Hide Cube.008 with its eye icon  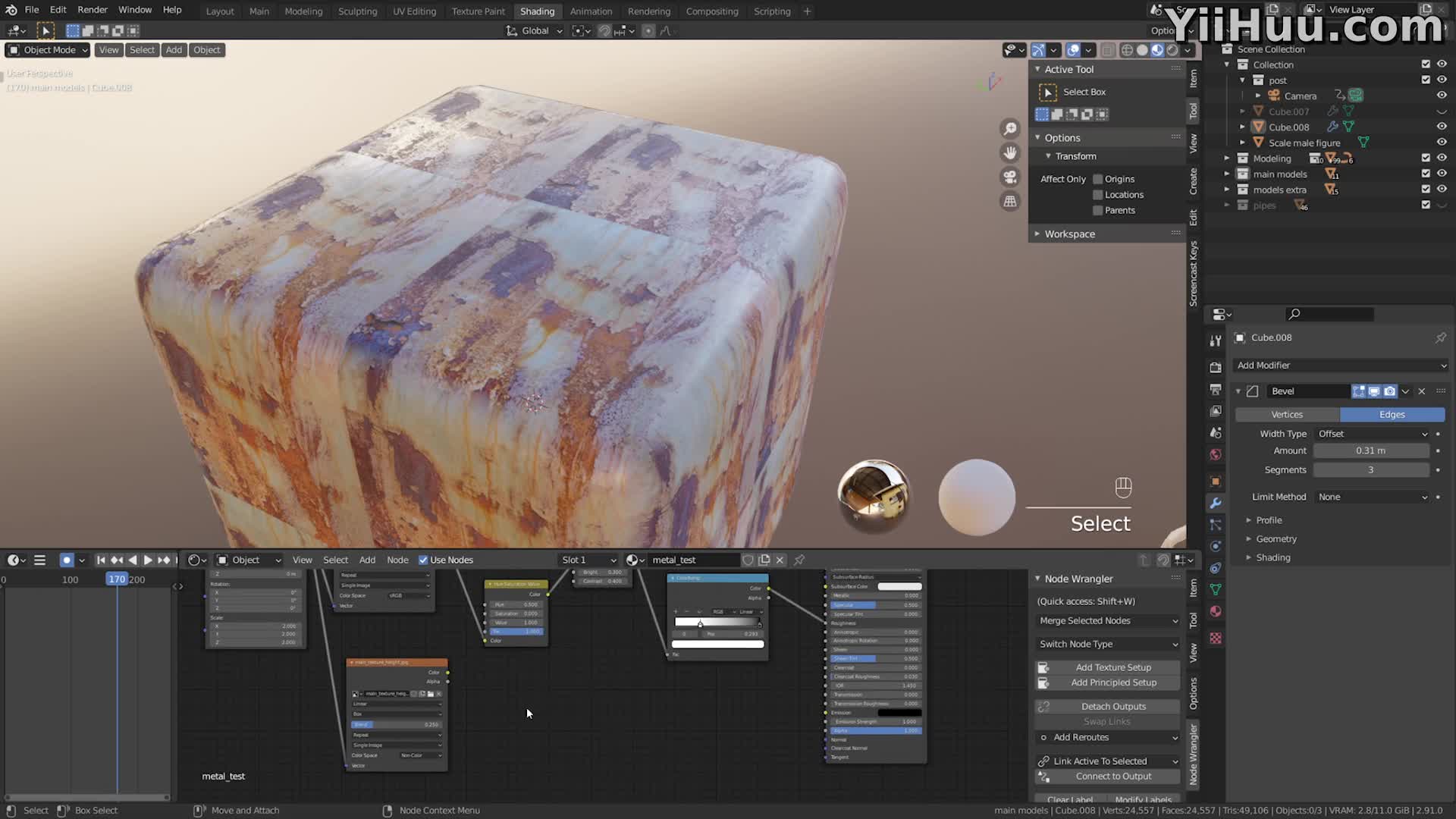click(x=1442, y=127)
